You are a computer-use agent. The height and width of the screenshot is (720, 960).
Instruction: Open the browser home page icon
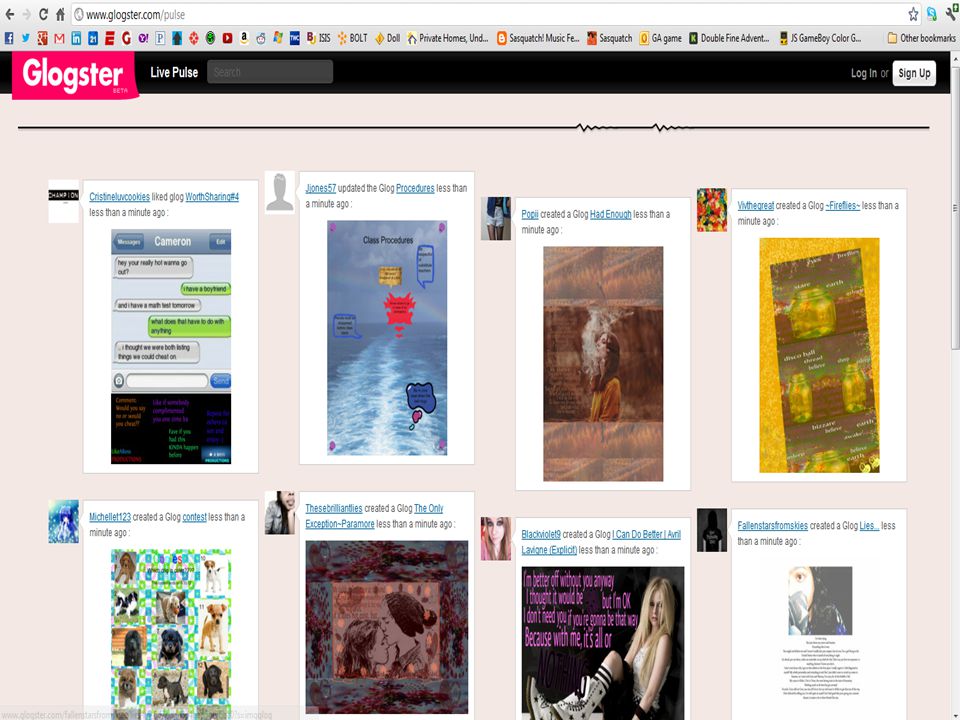pyautogui.click(x=60, y=14)
